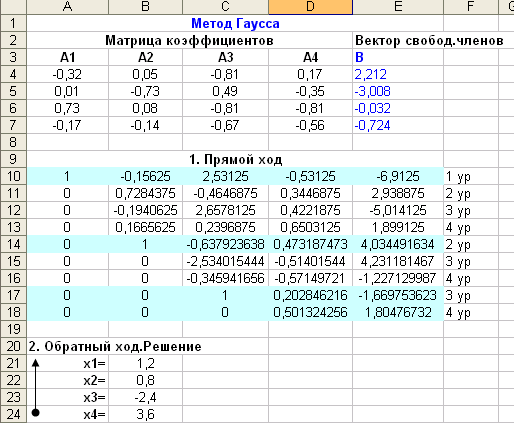
Task: Select cell with value -0,17
Action: coord(68,125)
